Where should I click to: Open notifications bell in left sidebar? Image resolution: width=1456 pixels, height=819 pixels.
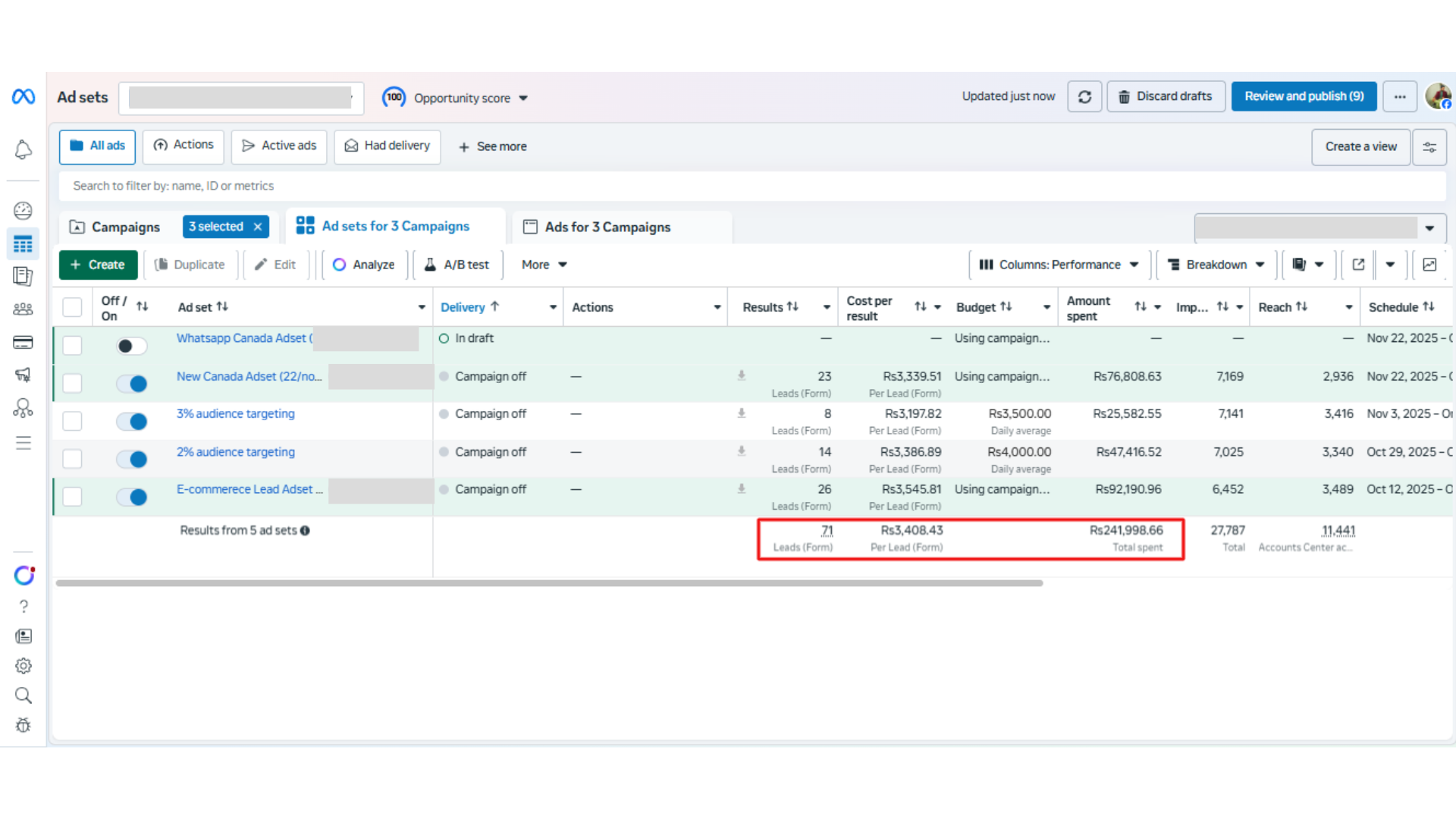point(24,149)
